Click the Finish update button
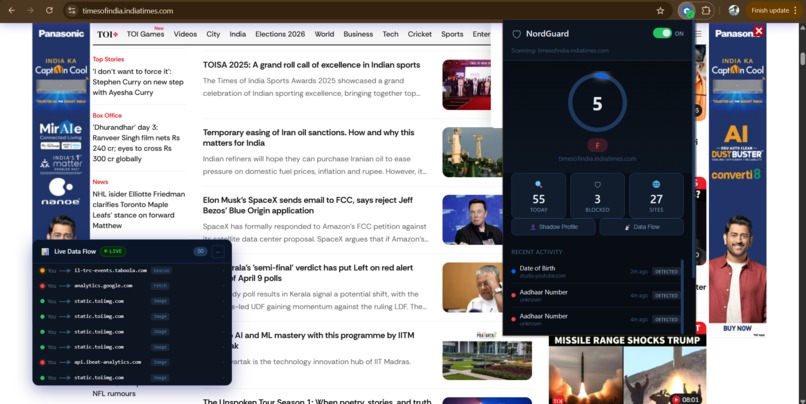806x404 pixels. (x=770, y=10)
